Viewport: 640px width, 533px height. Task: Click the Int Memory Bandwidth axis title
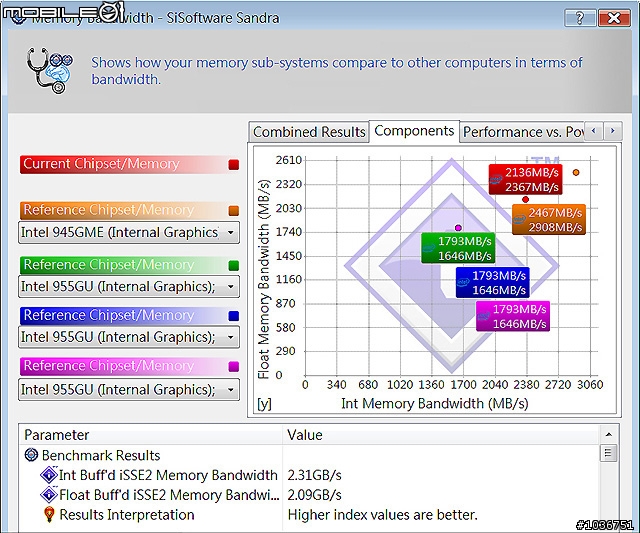point(435,403)
